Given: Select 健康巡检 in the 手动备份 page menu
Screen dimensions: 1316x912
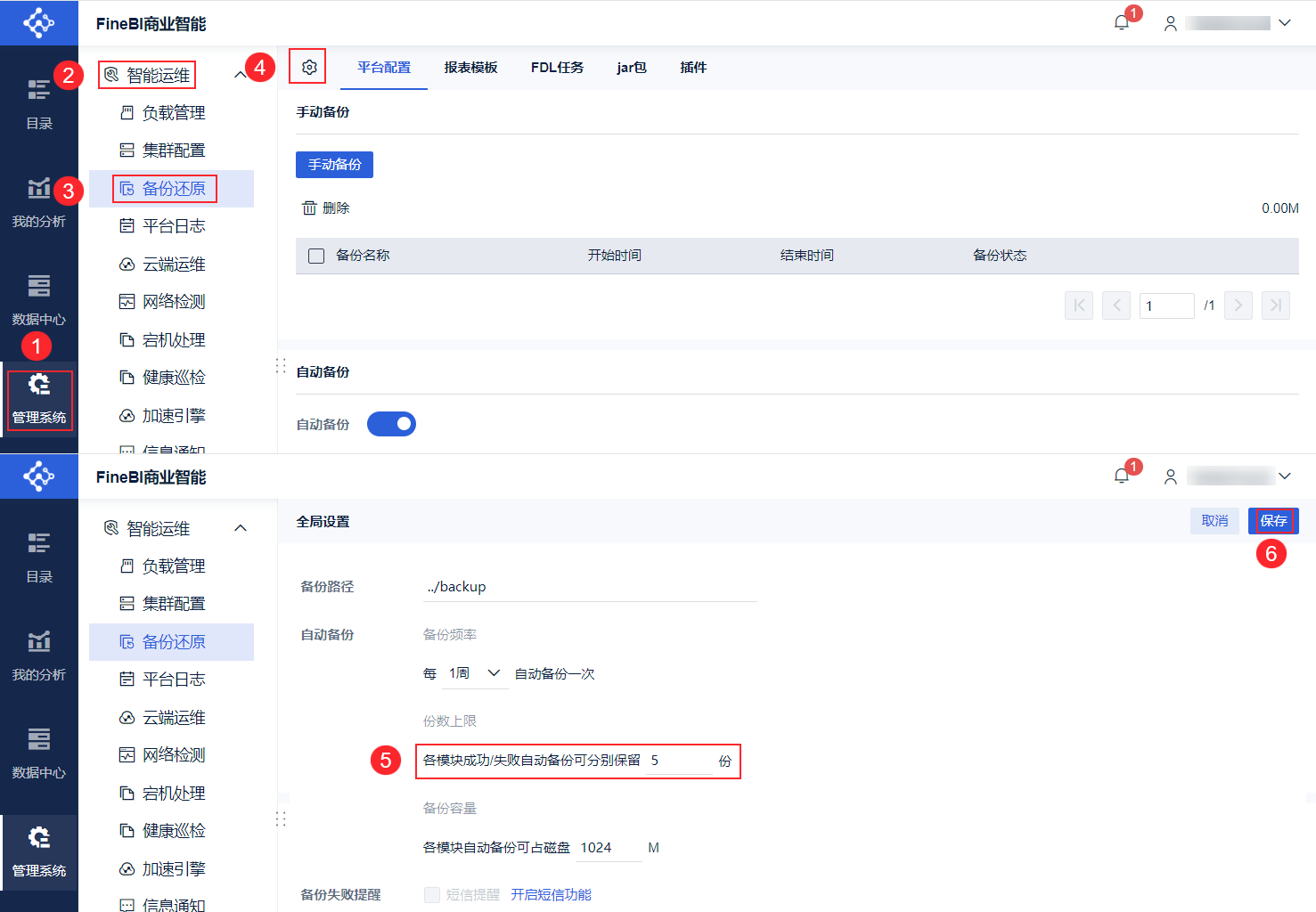Looking at the screenshot, I should [171, 378].
